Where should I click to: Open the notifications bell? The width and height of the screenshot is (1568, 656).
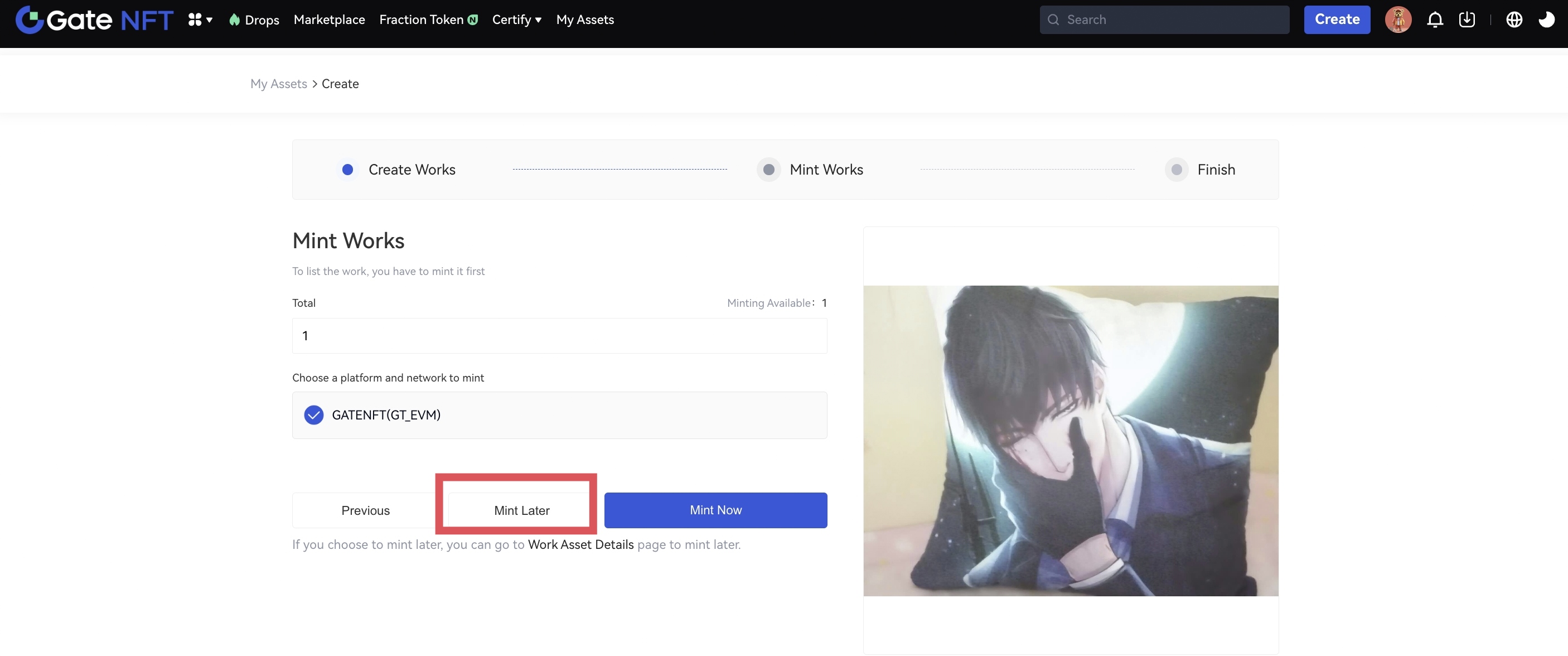[x=1435, y=20]
